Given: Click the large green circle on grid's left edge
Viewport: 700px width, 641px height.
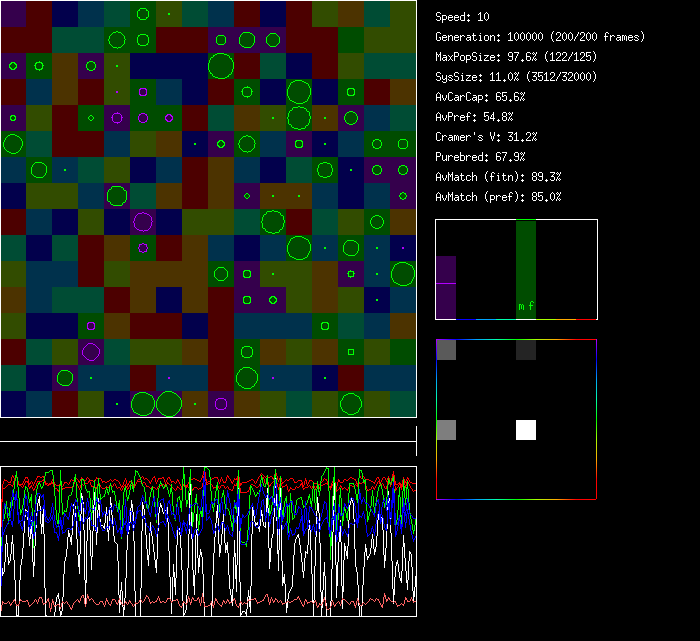Looking at the screenshot, I should 13,144.
